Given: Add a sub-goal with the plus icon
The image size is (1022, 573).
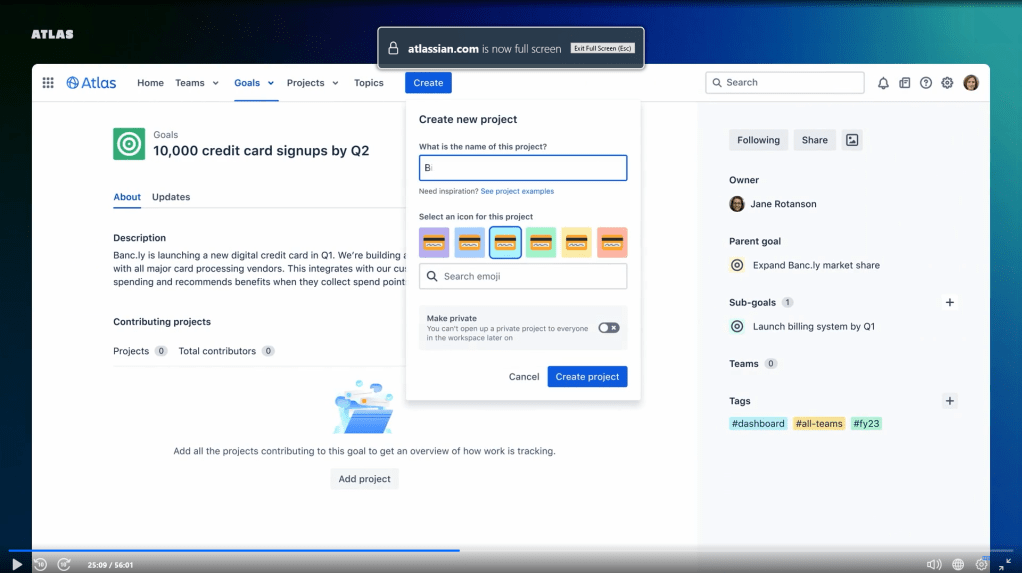Looking at the screenshot, I should 950,302.
